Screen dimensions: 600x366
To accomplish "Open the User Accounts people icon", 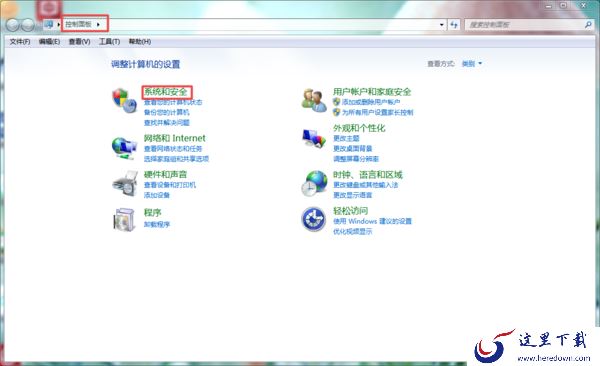I will pyautogui.click(x=314, y=100).
